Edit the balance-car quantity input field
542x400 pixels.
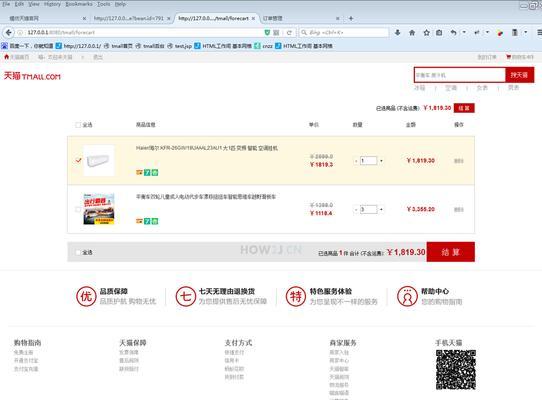[x=368, y=210]
